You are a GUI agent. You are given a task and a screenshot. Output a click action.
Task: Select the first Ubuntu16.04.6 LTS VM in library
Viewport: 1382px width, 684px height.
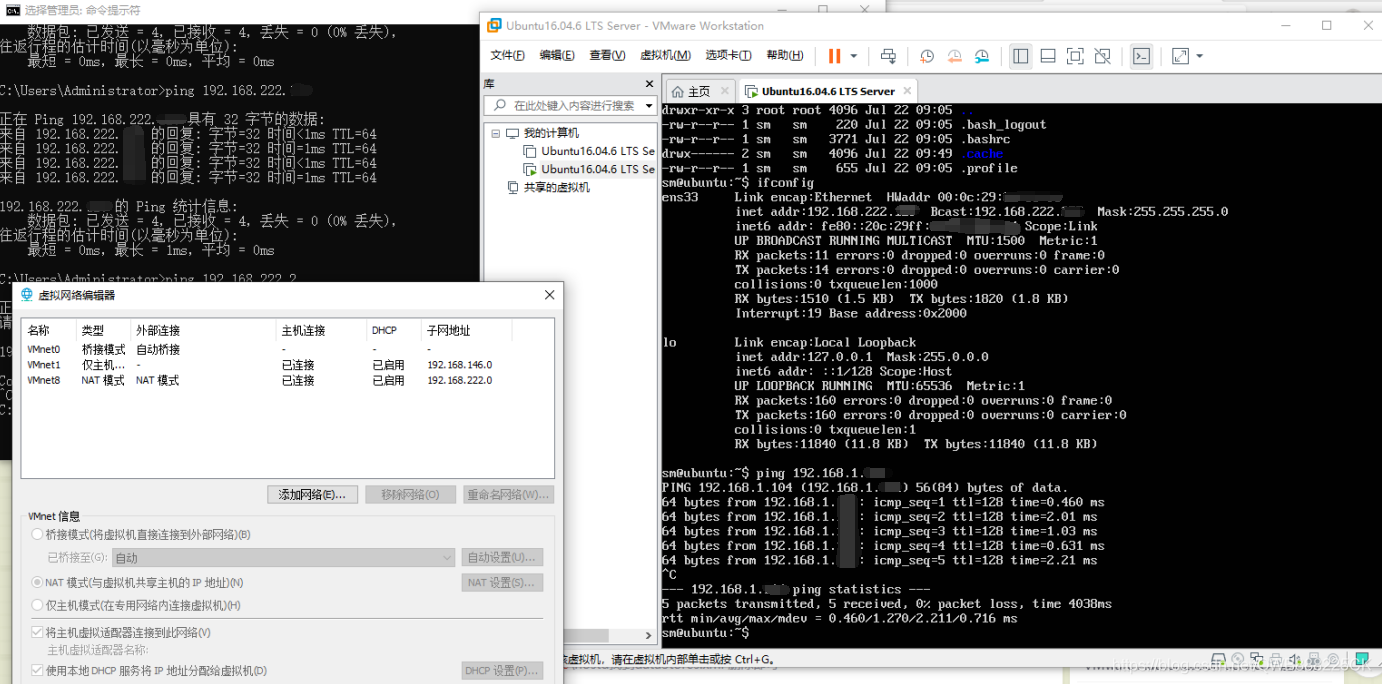(598, 151)
